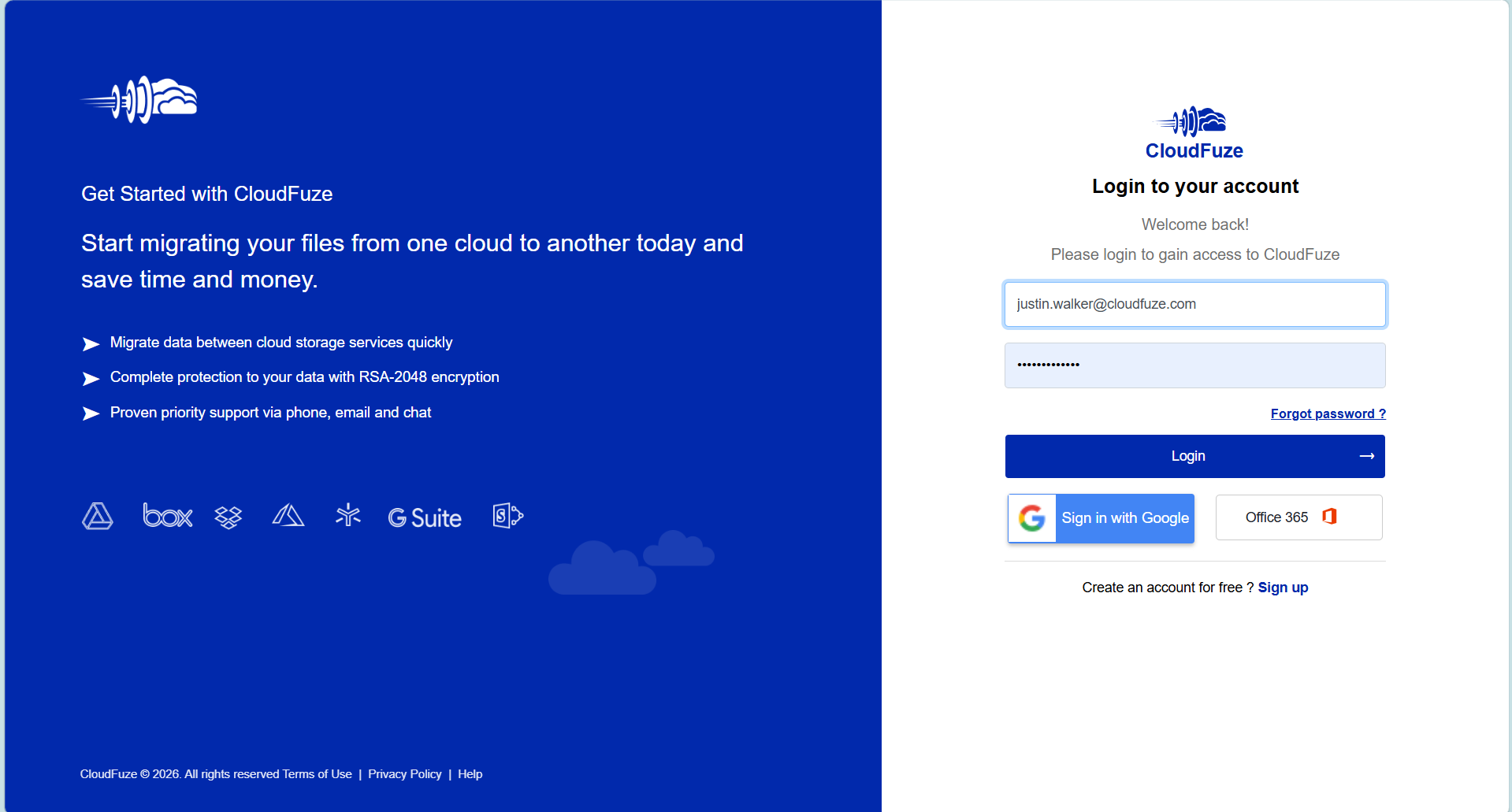Click 'Welcome back!' text
1512x812 pixels.
point(1195,224)
